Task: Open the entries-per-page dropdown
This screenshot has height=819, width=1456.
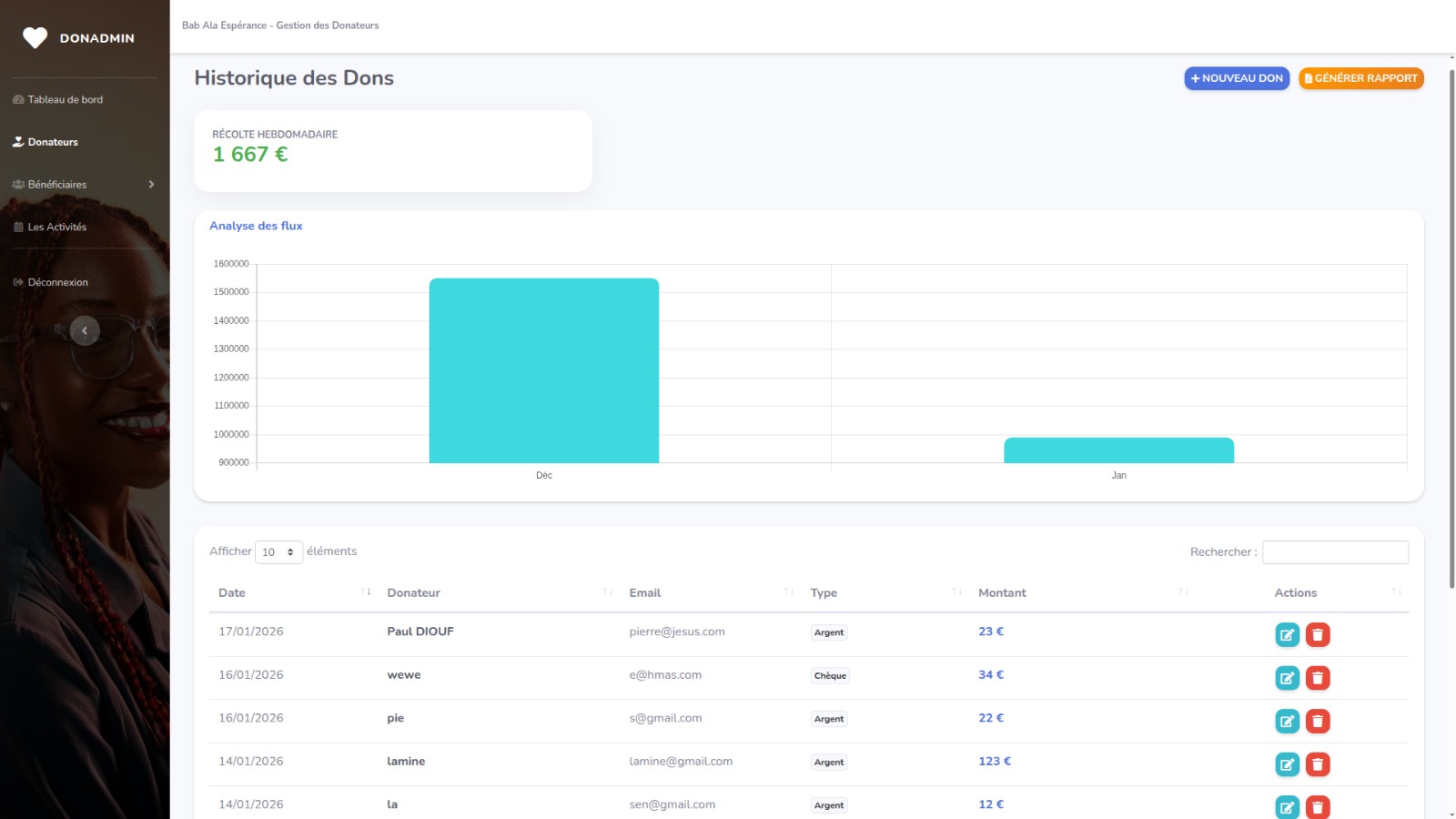Action: pos(278,552)
